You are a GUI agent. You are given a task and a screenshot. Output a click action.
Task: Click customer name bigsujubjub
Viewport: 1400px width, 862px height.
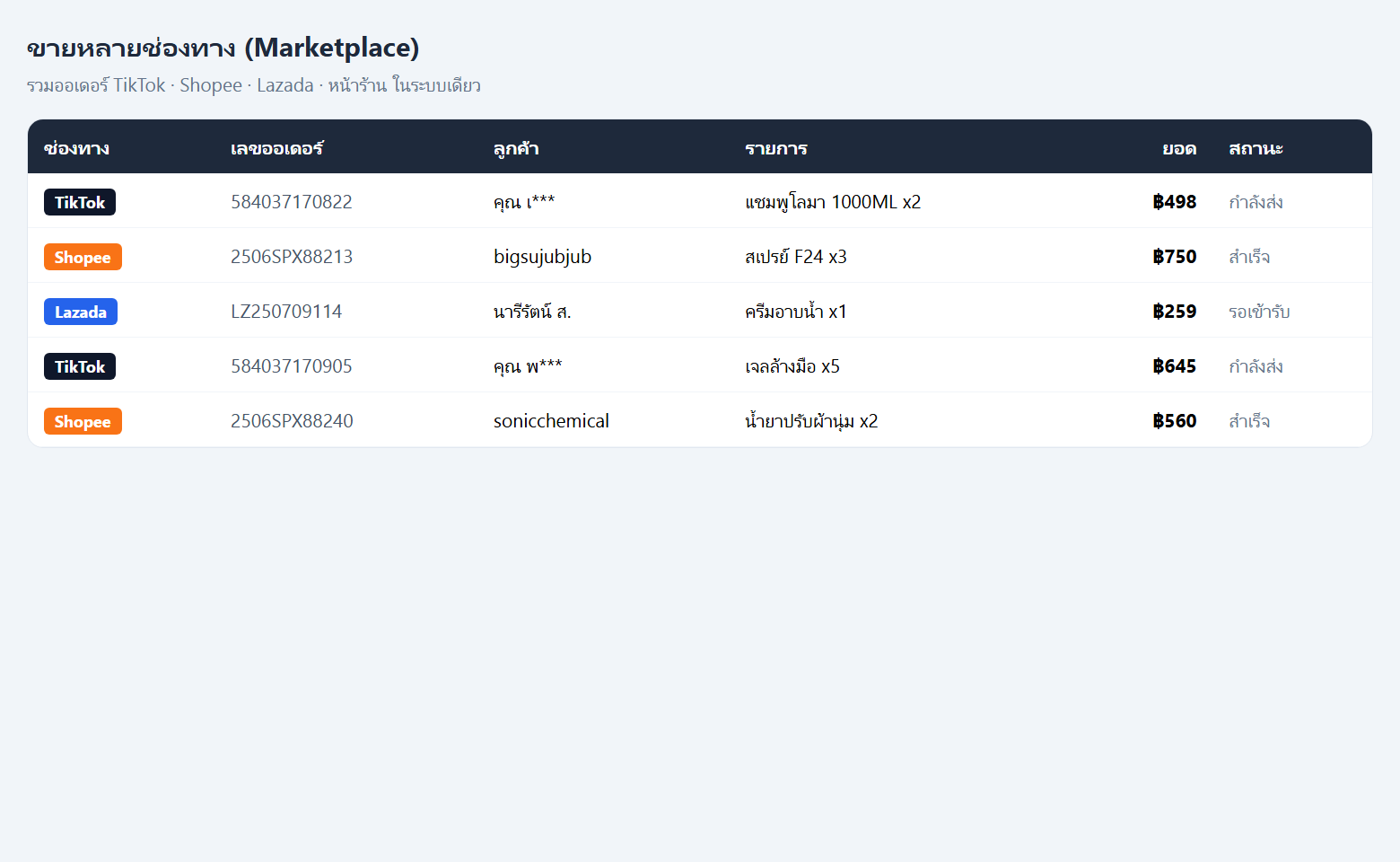pyautogui.click(x=542, y=258)
